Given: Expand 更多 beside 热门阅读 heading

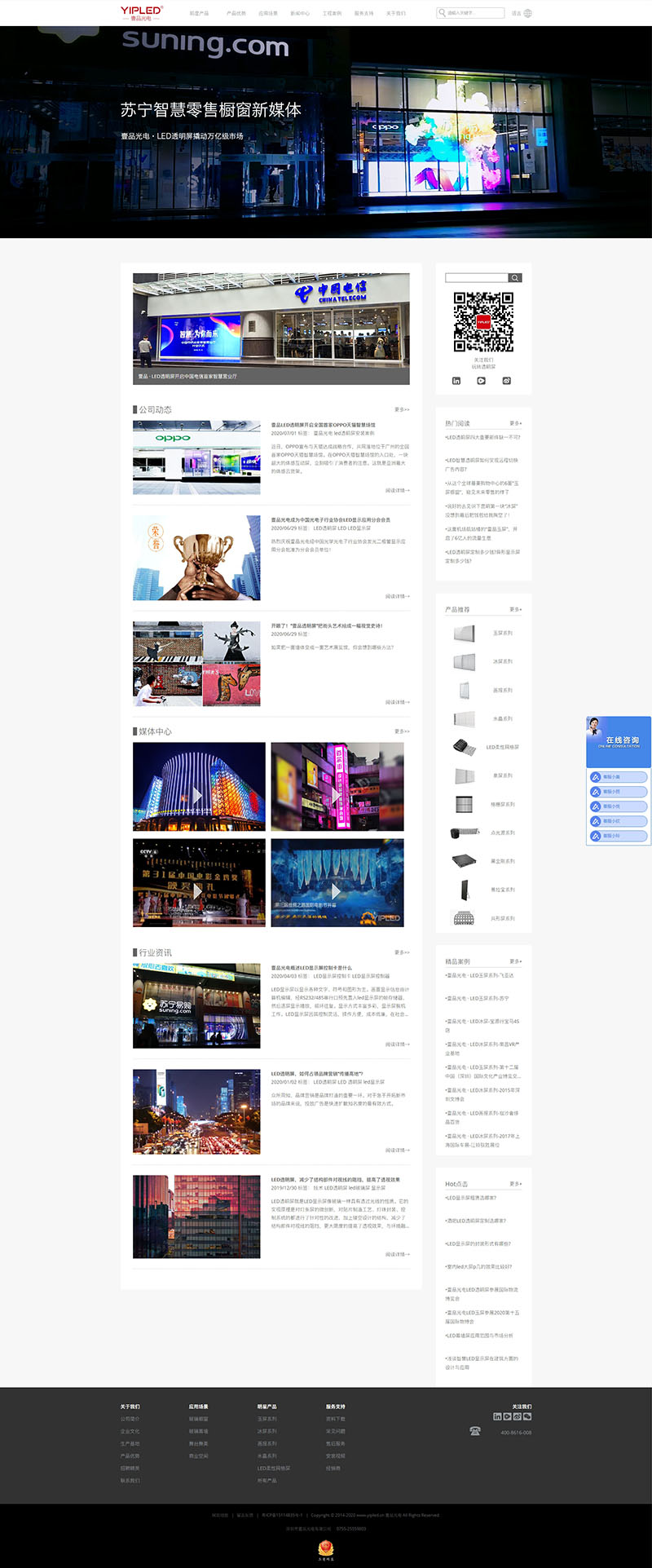Looking at the screenshot, I should [x=515, y=423].
